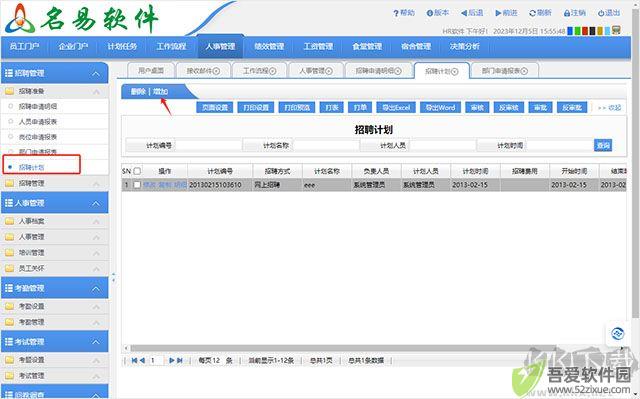Select 招聘计划 in the sidebar
The height and width of the screenshot is (399, 640).
pos(31,167)
